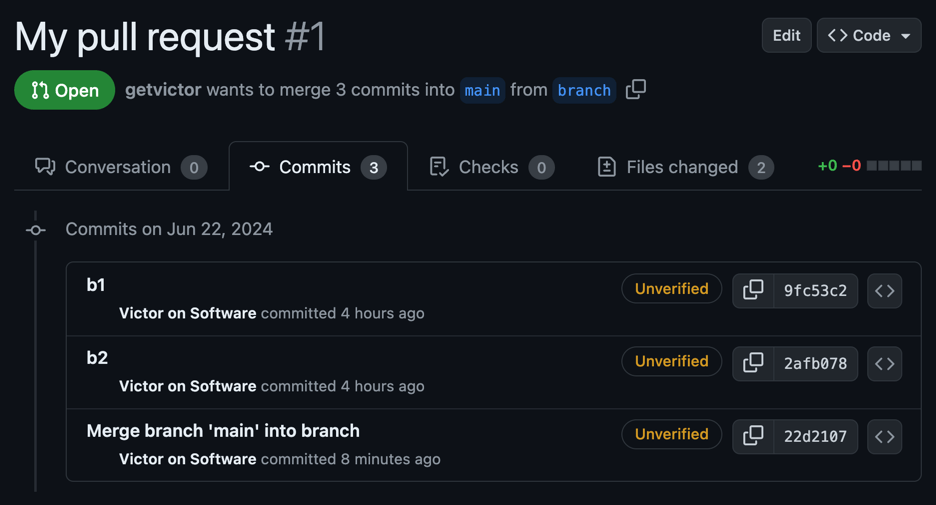Browse repository at commit b2
Image resolution: width=936 pixels, height=505 pixels.
coord(885,364)
